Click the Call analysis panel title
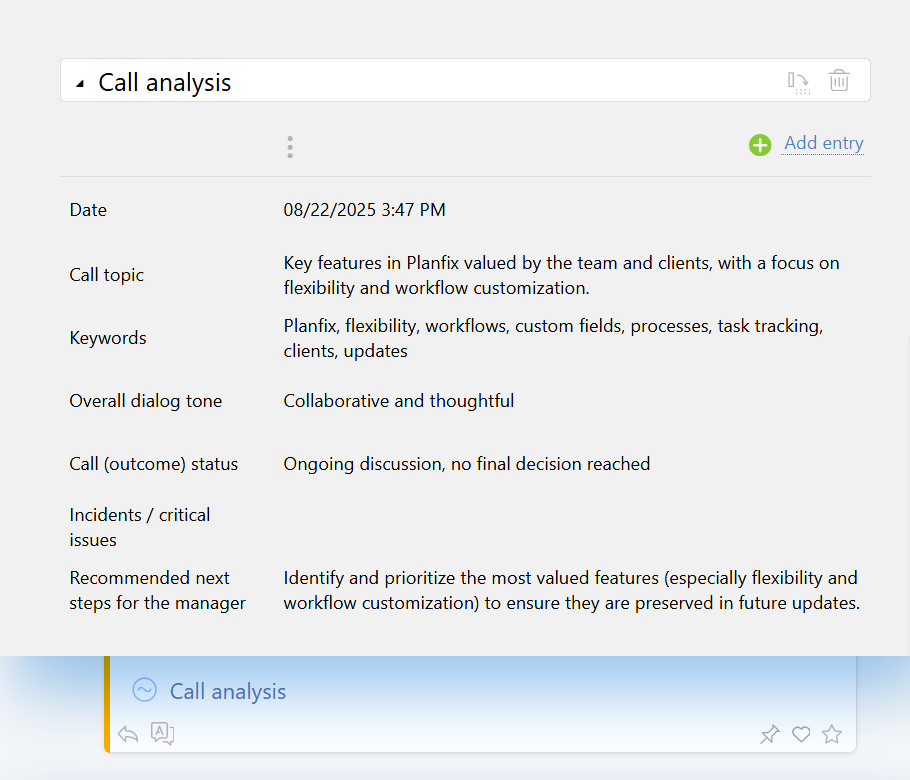The height and width of the screenshot is (780, 910). pyautogui.click(x=164, y=82)
